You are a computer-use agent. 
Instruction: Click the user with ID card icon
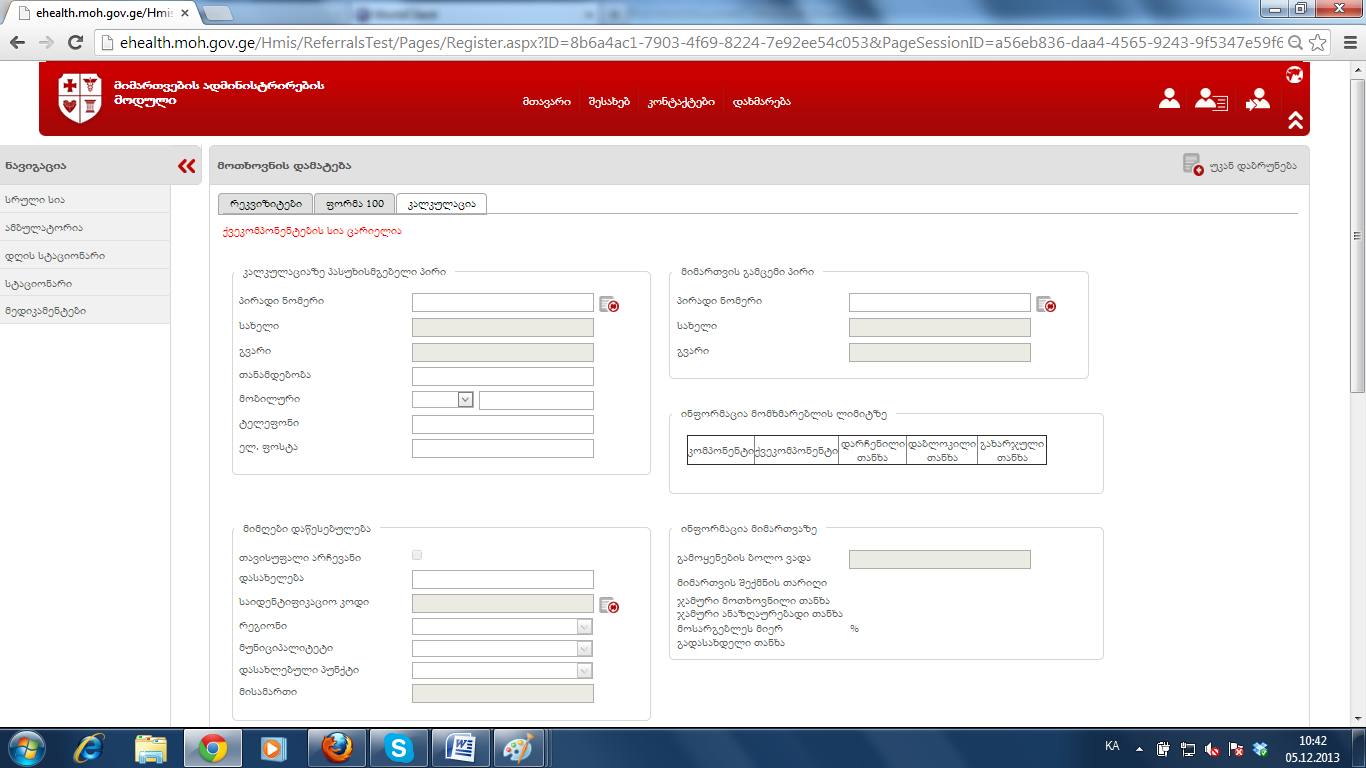(1211, 99)
